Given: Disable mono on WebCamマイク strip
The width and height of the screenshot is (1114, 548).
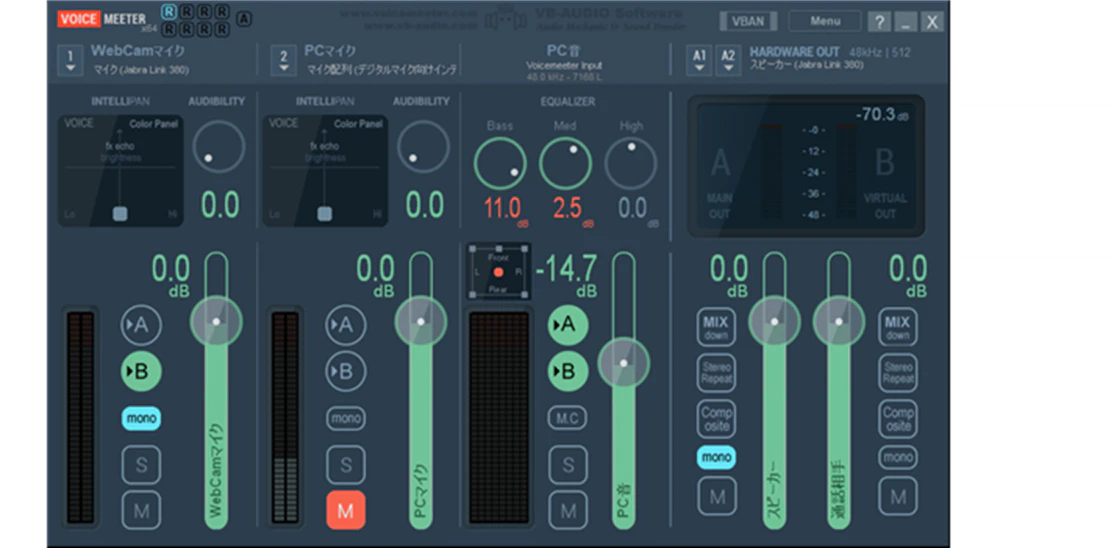Looking at the screenshot, I should click(x=141, y=419).
